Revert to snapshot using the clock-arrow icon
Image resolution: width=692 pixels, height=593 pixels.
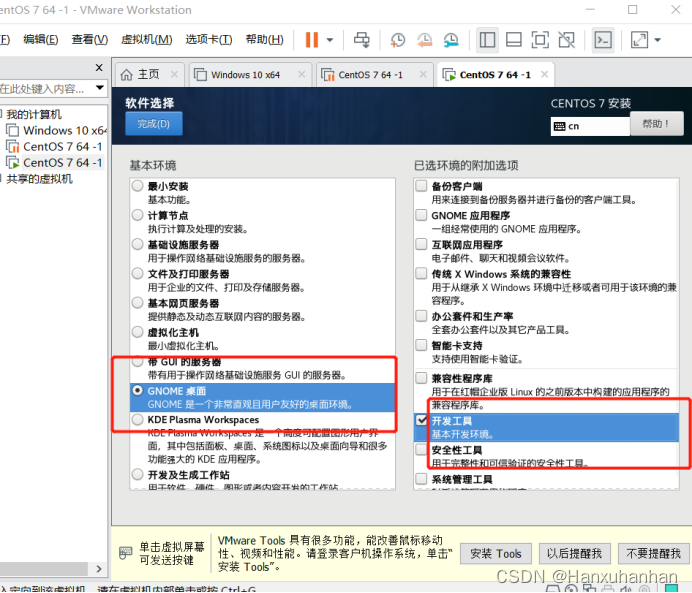pos(424,40)
